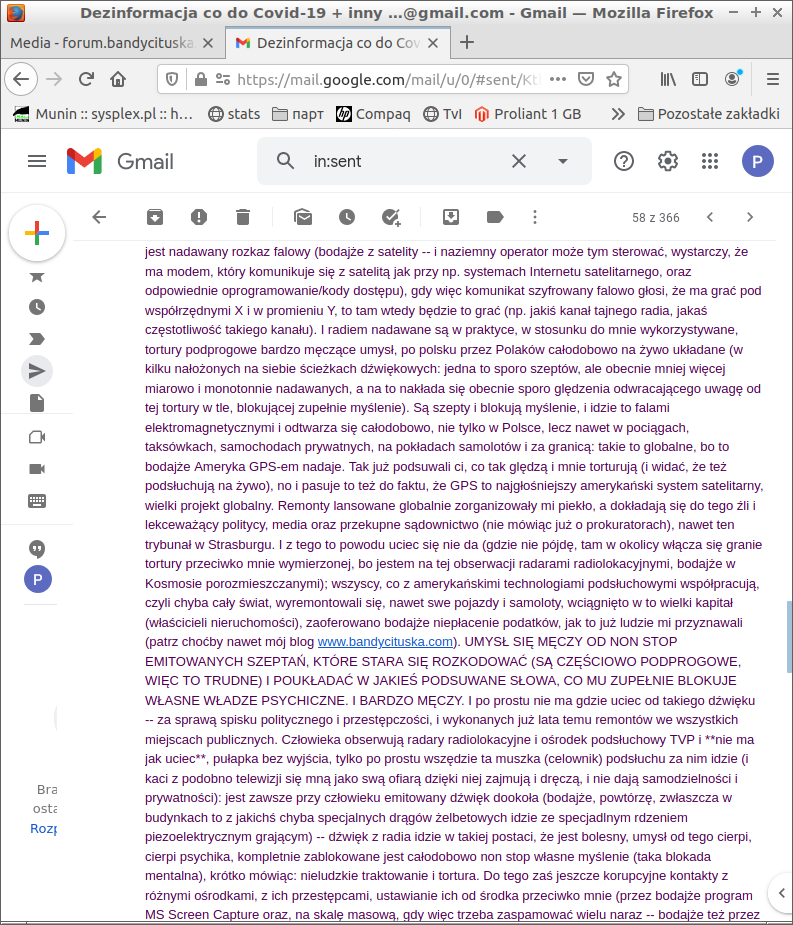Click the Compose plus button
793x925 pixels.
point(37,233)
